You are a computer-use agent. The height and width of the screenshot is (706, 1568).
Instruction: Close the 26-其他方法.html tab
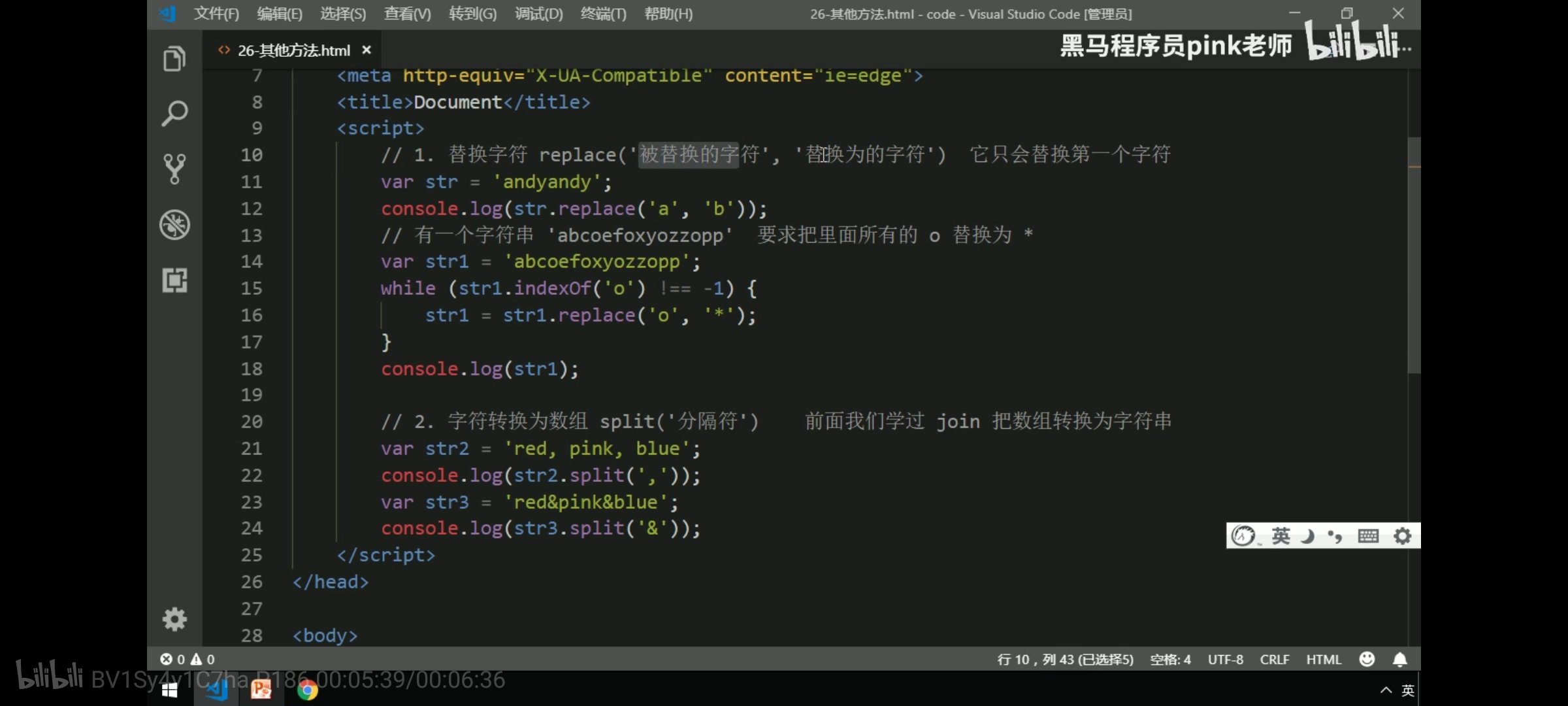coord(367,50)
